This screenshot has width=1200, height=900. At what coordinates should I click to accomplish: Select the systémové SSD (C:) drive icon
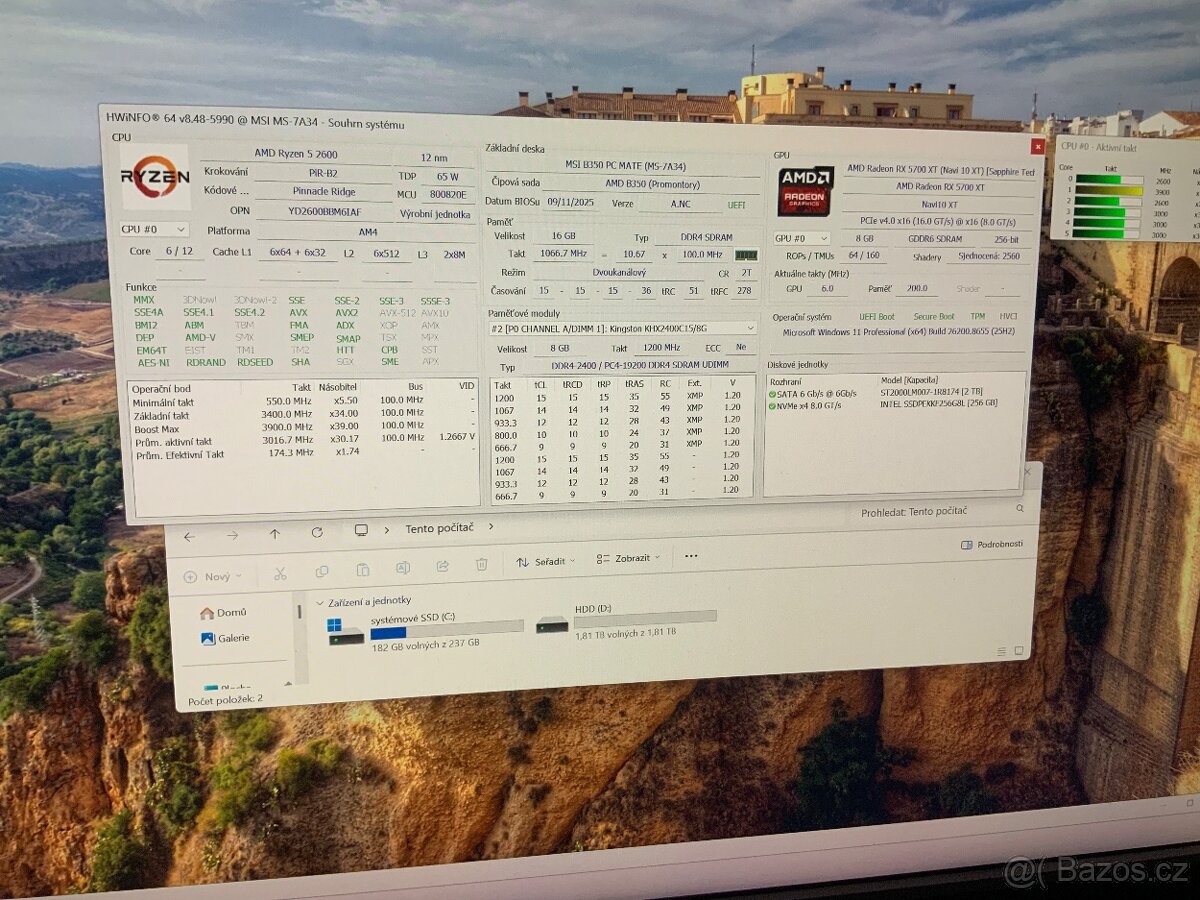pos(346,633)
